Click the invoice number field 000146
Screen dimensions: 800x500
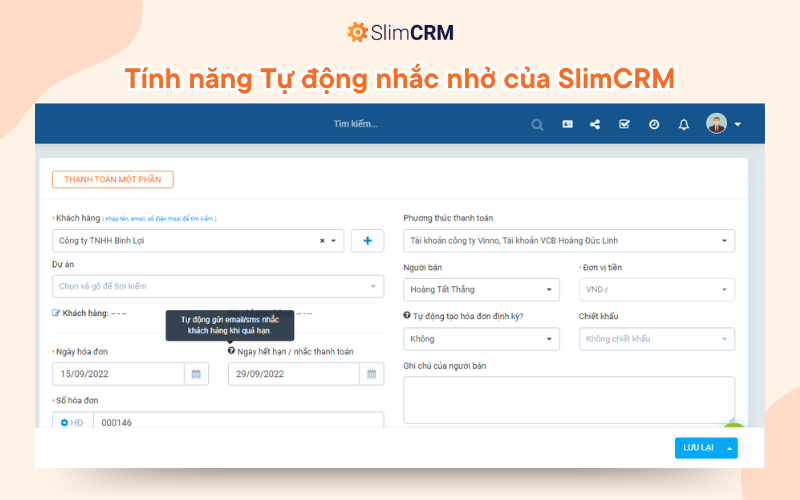point(238,420)
